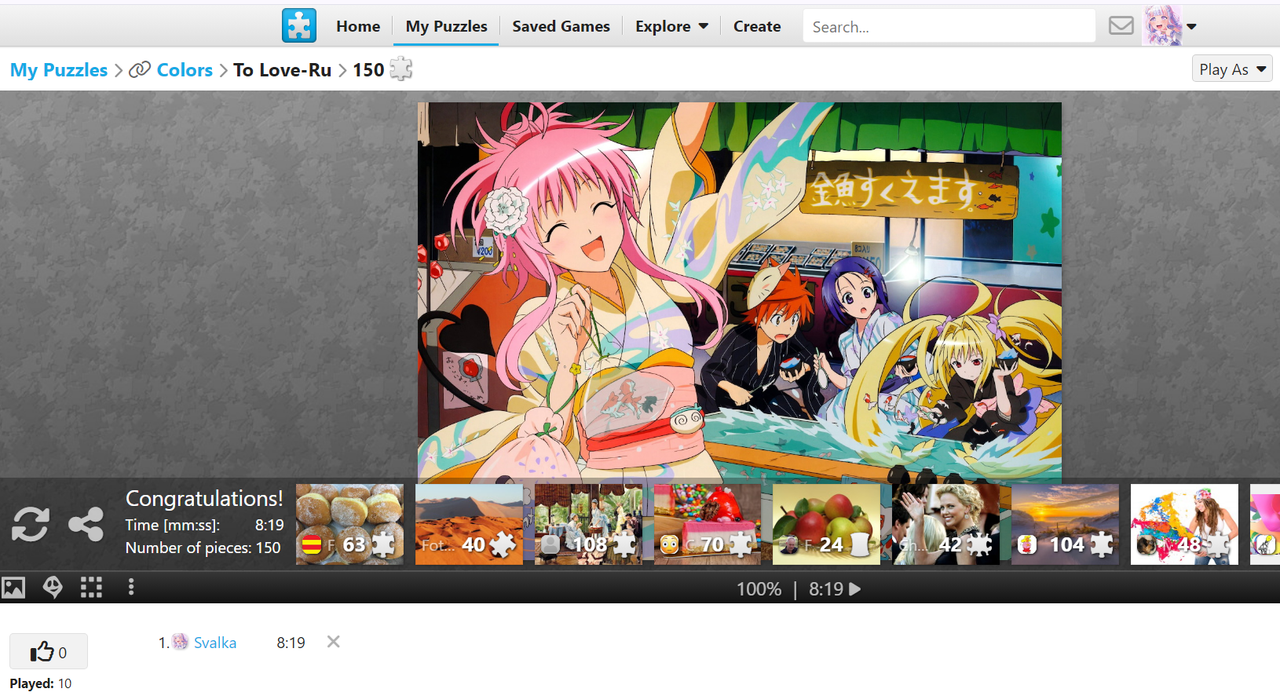Screen dimensions: 1280x697
Task: Click the play timer arrow after 8:19
Action: pyautogui.click(x=854, y=589)
